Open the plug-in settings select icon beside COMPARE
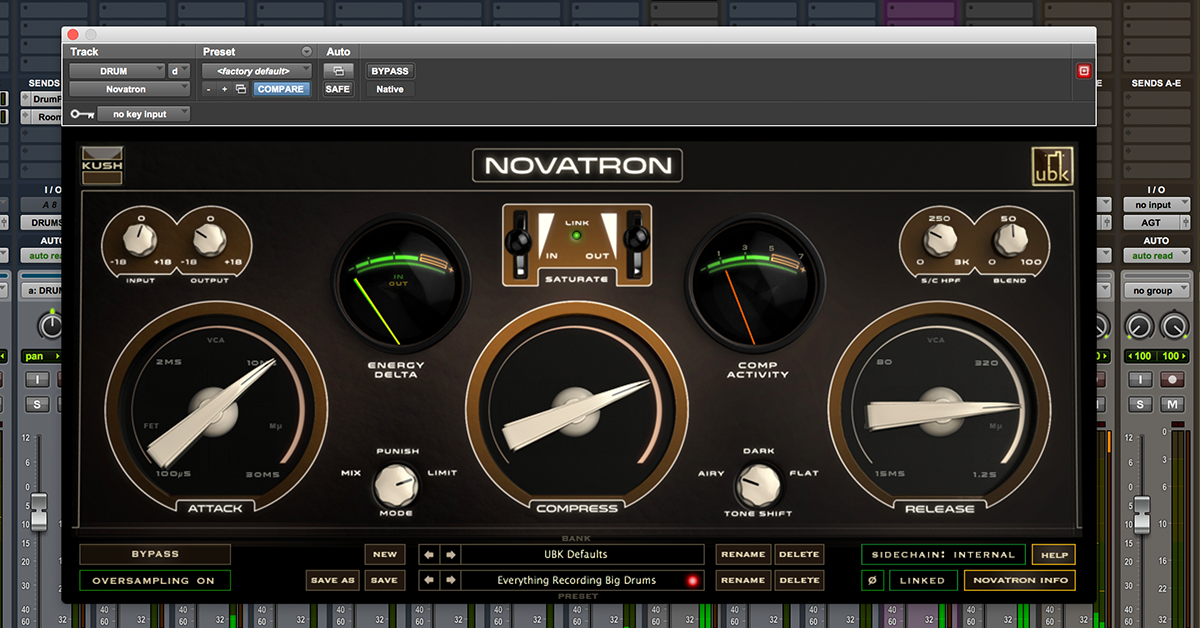 point(241,89)
